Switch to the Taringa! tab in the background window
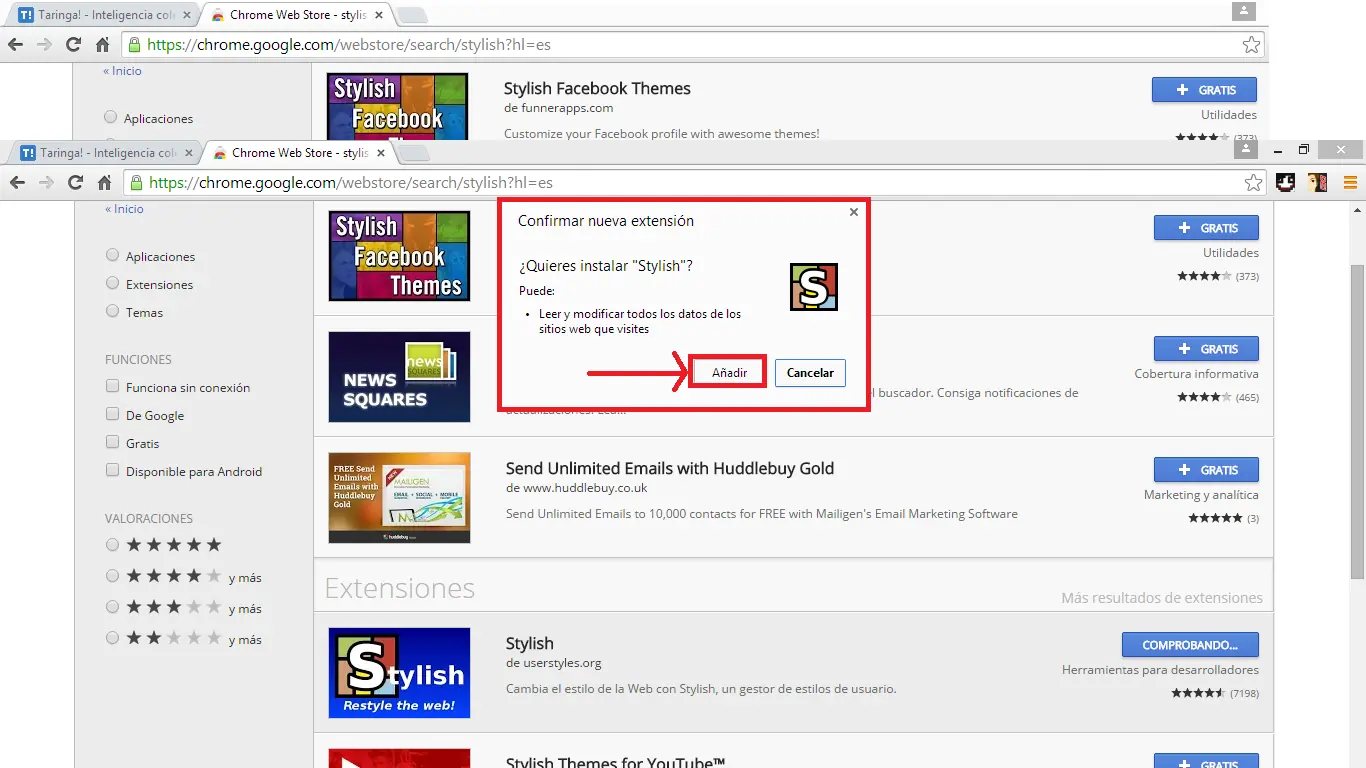Image resolution: width=1366 pixels, height=768 pixels. coord(103,15)
